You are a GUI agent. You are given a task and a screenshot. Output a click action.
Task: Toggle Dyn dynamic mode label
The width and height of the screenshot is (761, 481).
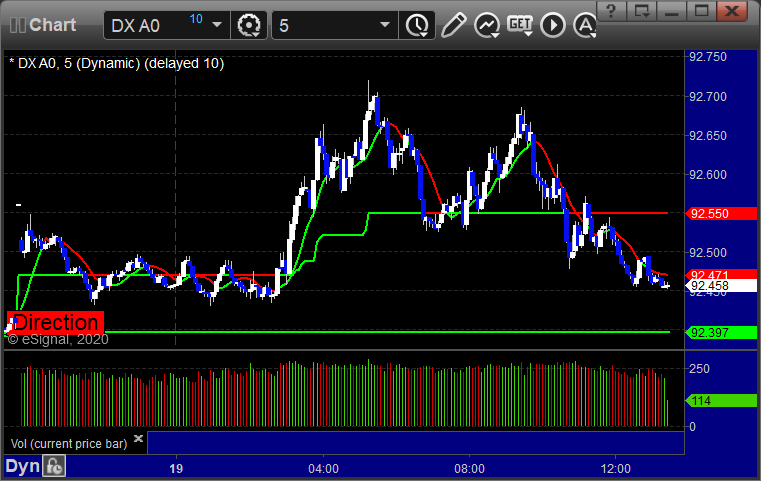point(22,466)
